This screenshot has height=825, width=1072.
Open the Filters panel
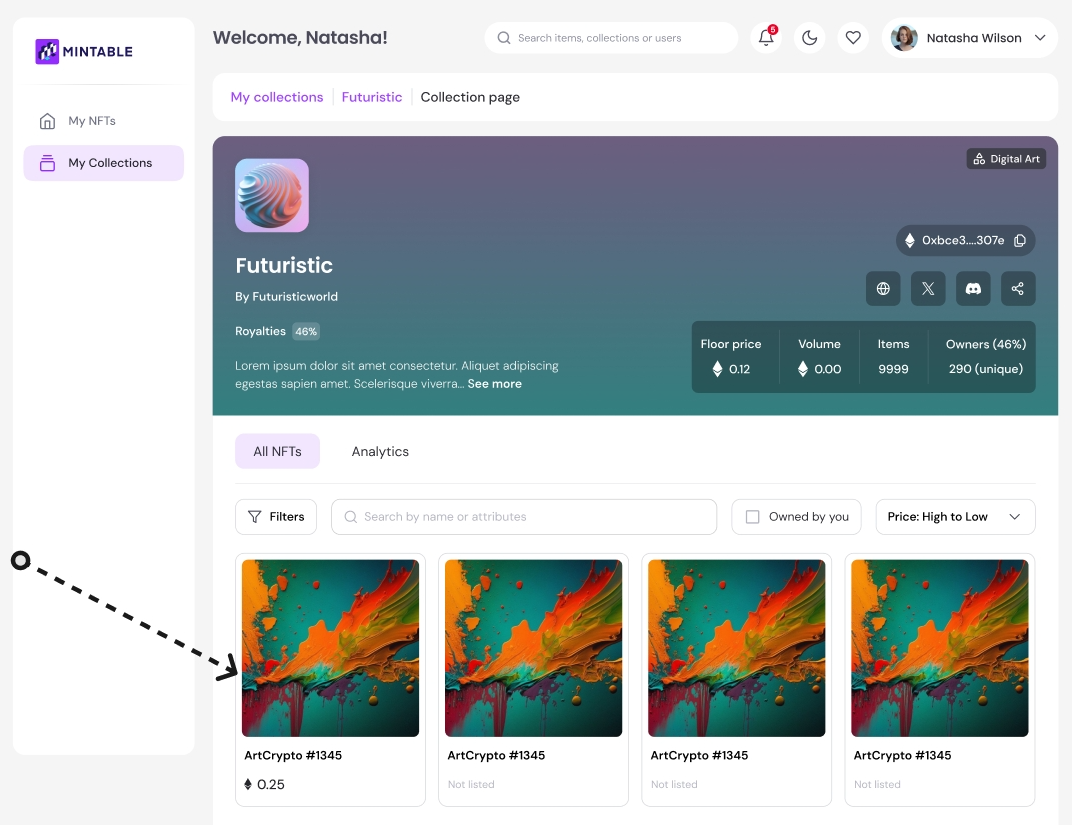[276, 517]
